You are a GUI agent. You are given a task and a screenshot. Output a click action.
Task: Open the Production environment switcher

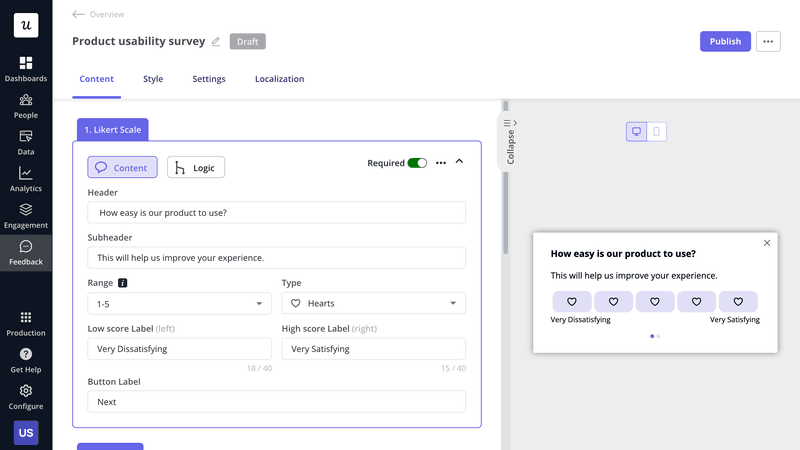click(x=26, y=324)
